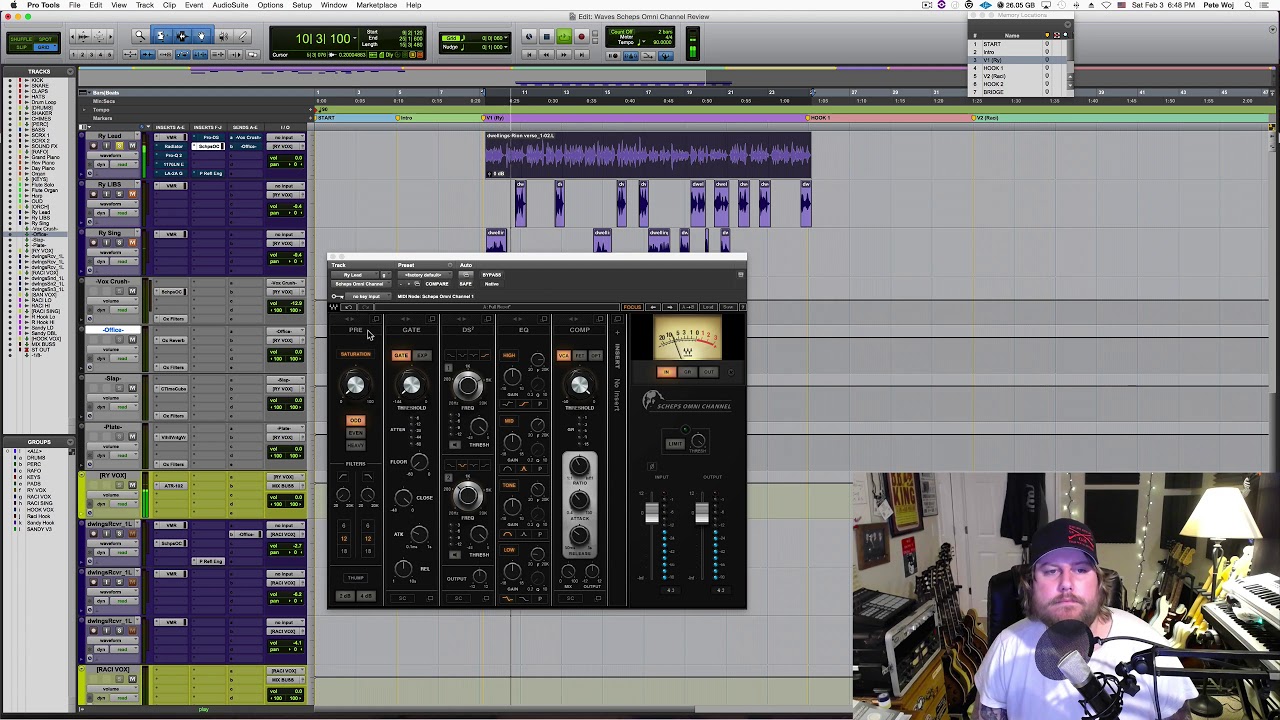
Task: Select GATE mode in the gate module
Action: [x=401, y=355]
